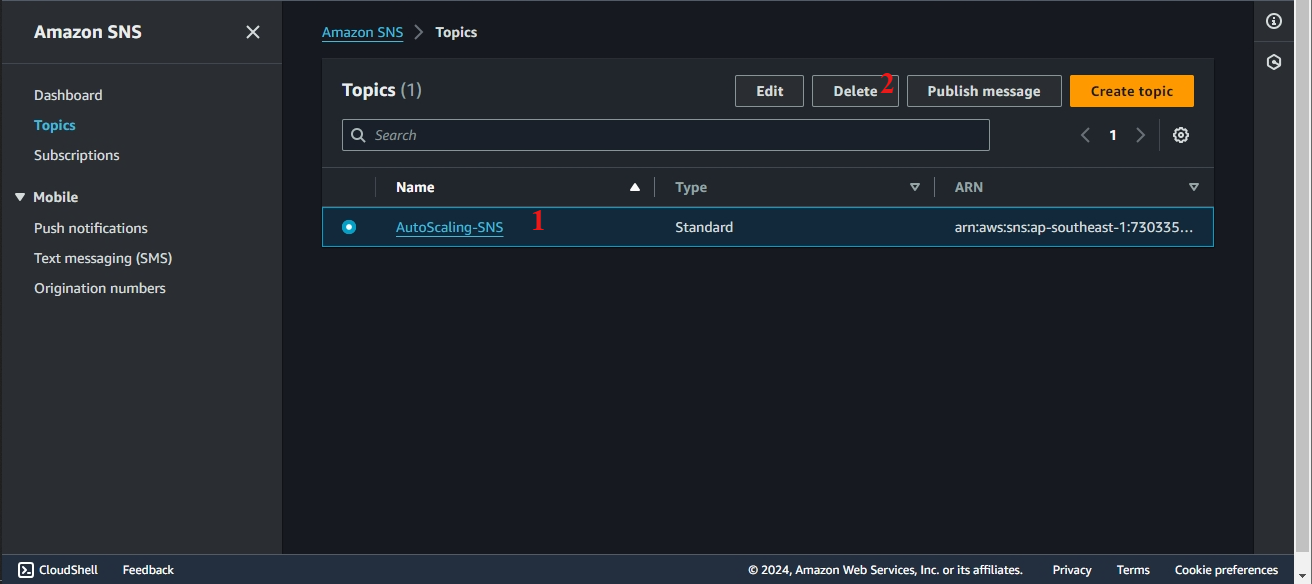Click the Delete button
This screenshot has width=1312, height=584.
855,91
